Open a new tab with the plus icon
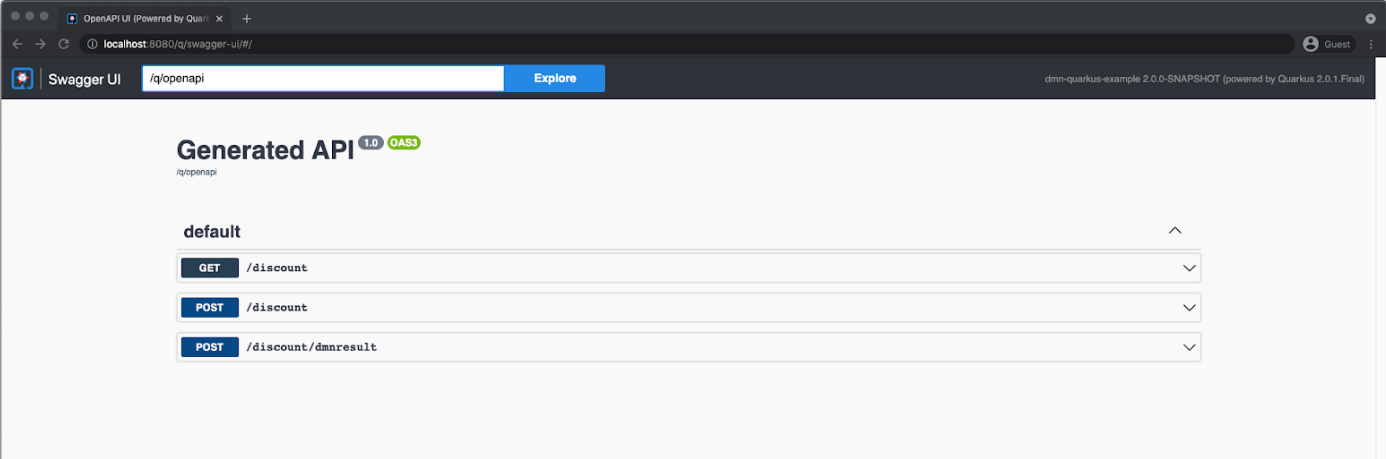This screenshot has width=1386, height=459. coord(247,19)
